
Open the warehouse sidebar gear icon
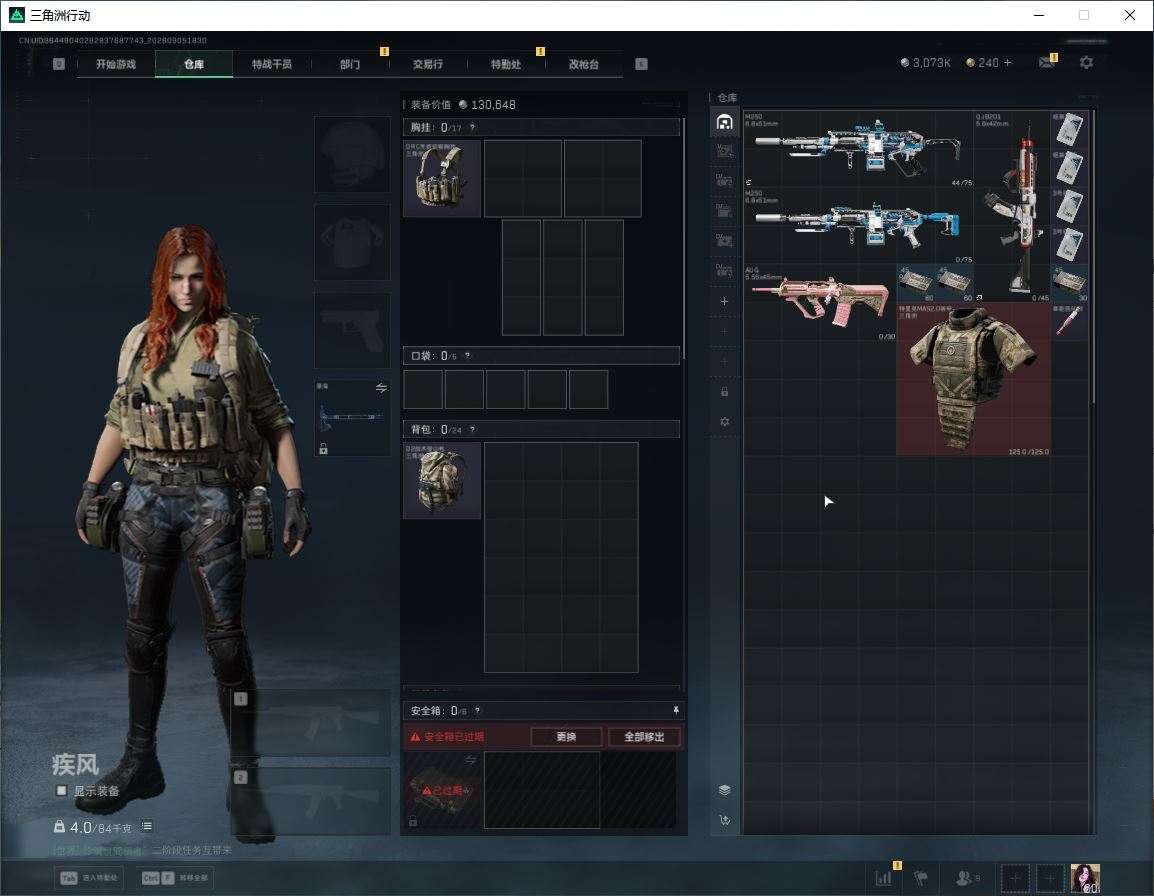[x=724, y=422]
